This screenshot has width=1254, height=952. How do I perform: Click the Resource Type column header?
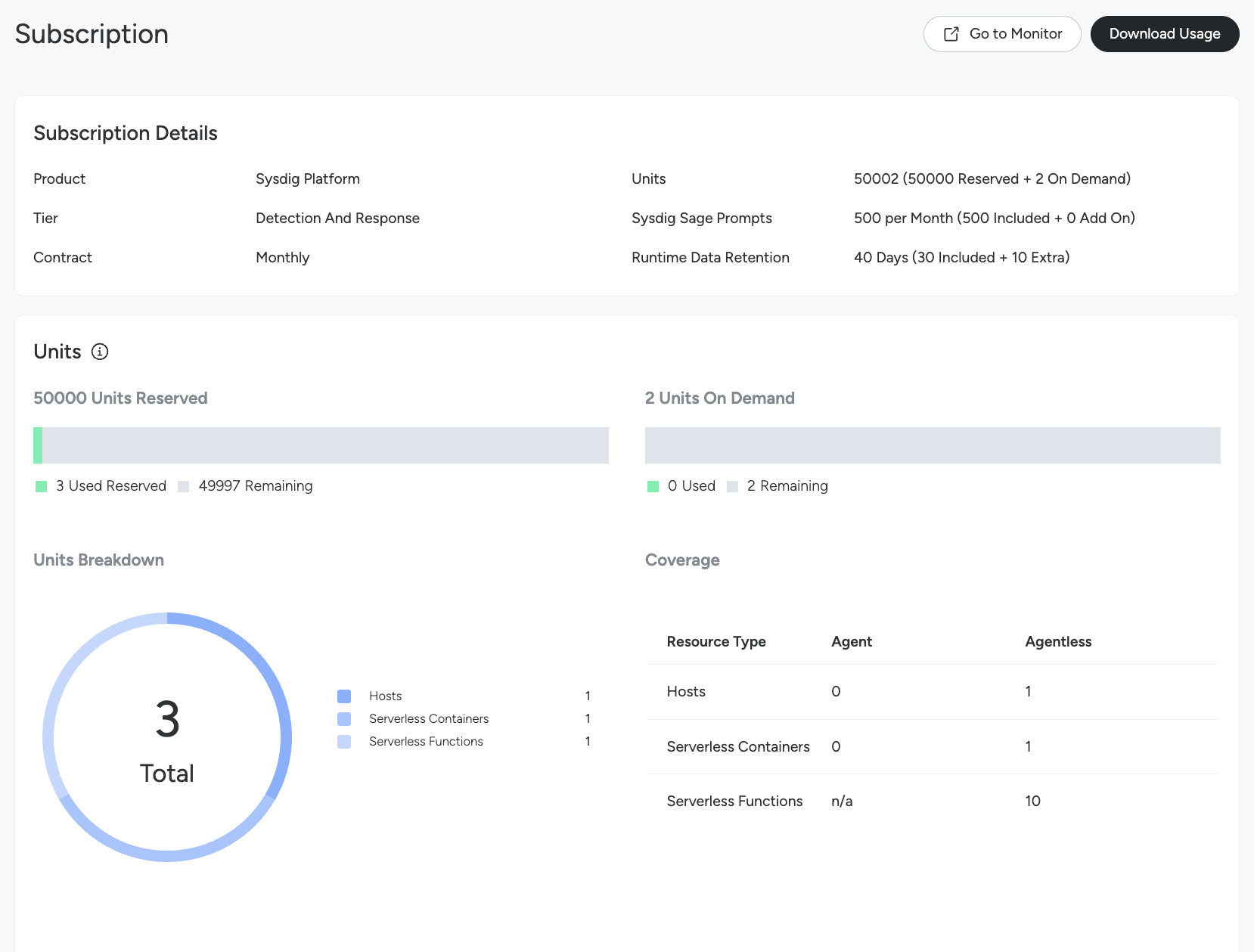[716, 641]
